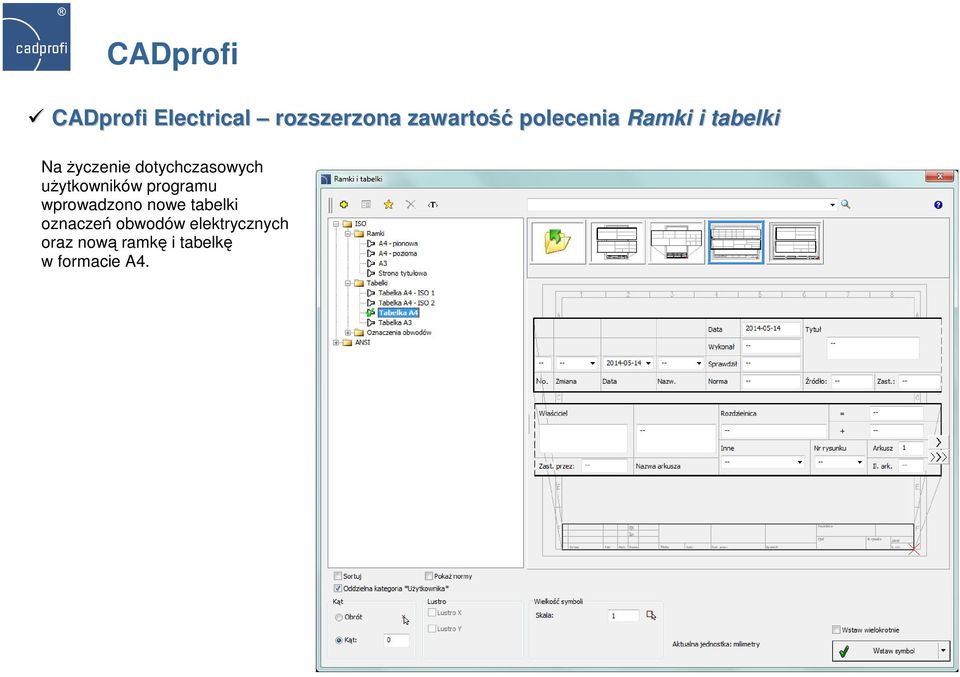Click the single right-arrow add button
The height and width of the screenshot is (677, 960).
pos(938,442)
